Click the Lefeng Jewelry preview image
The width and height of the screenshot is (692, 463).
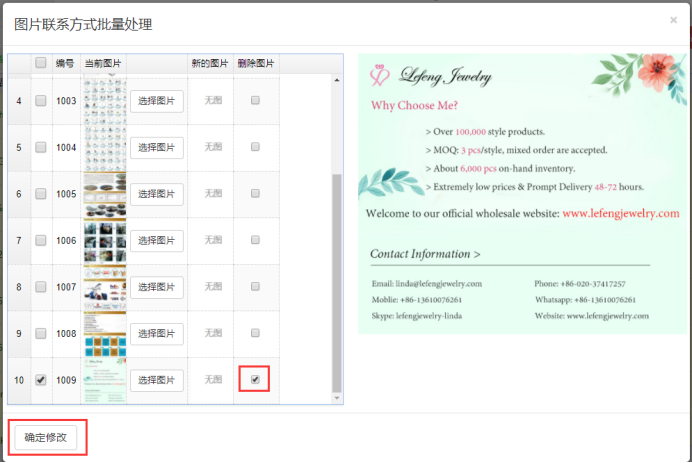[523, 194]
